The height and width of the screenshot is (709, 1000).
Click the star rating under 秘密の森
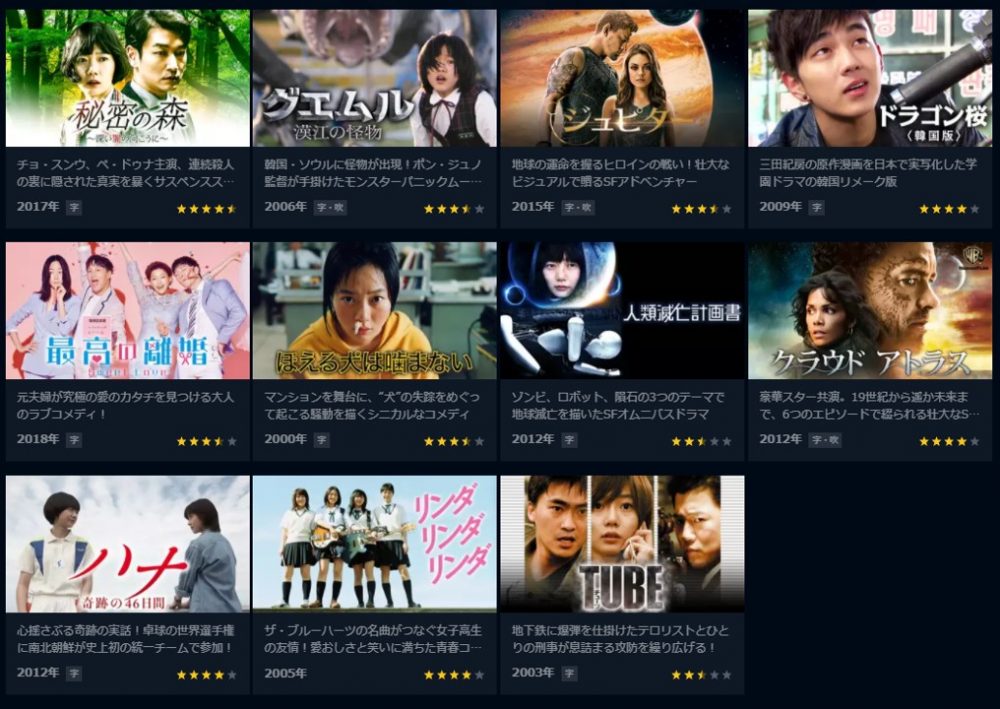pyautogui.click(x=206, y=208)
